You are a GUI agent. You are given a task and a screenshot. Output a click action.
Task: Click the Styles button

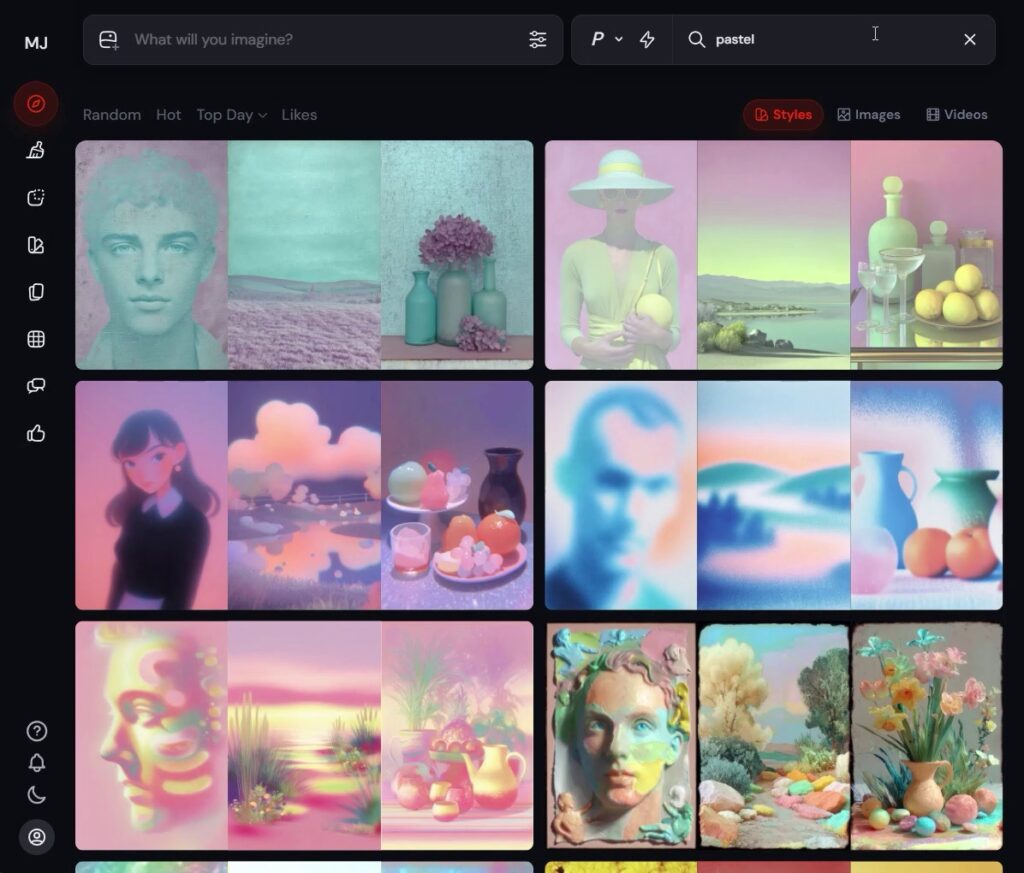[783, 115]
